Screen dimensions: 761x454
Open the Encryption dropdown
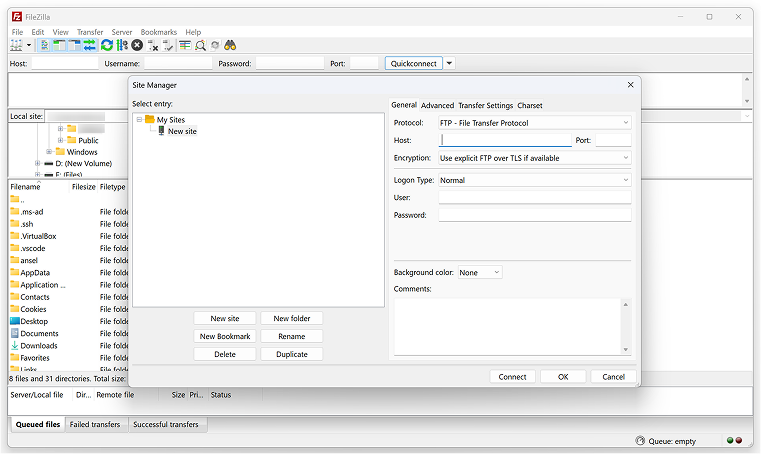[x=535, y=158]
